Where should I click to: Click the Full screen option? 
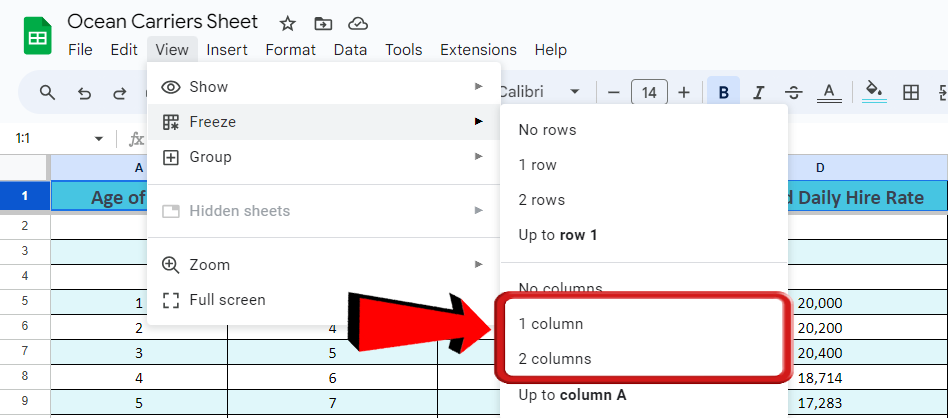(227, 300)
